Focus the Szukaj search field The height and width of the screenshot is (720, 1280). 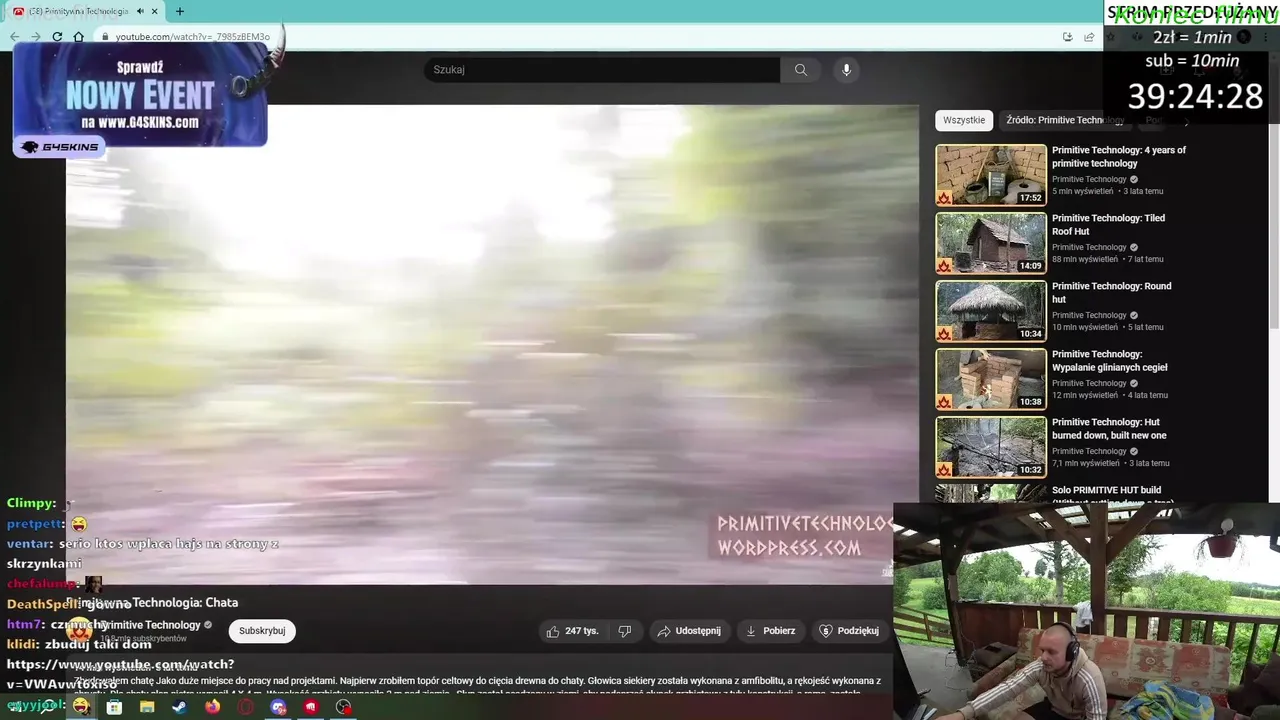click(x=602, y=70)
